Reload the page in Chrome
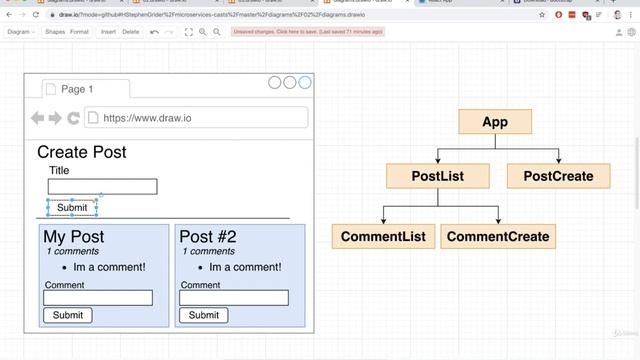This screenshot has width=640, height=360. (x=36, y=15)
